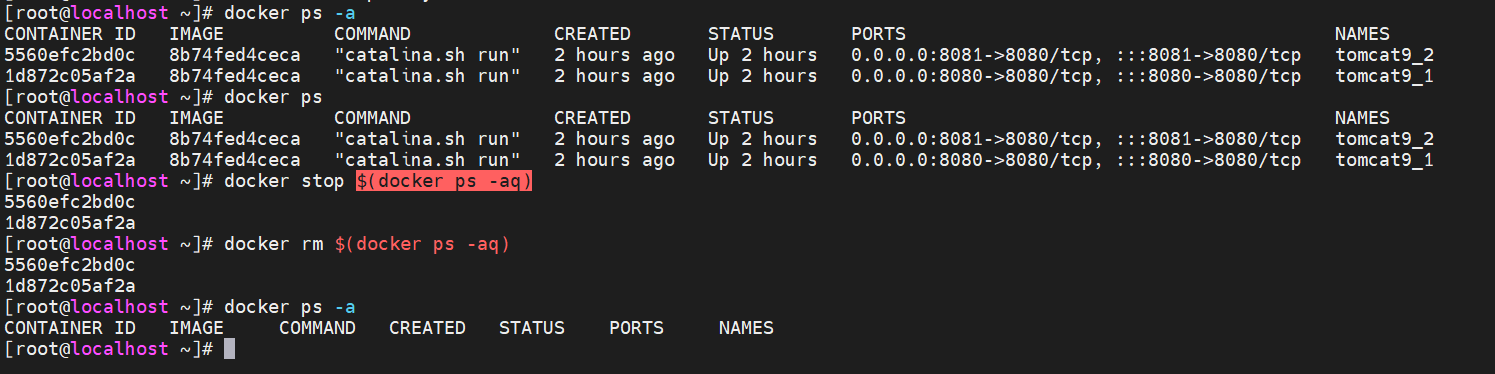Click the highlighted $(docker ps -aq) text
Viewport: 1495px width, 374px height.
(x=443, y=181)
